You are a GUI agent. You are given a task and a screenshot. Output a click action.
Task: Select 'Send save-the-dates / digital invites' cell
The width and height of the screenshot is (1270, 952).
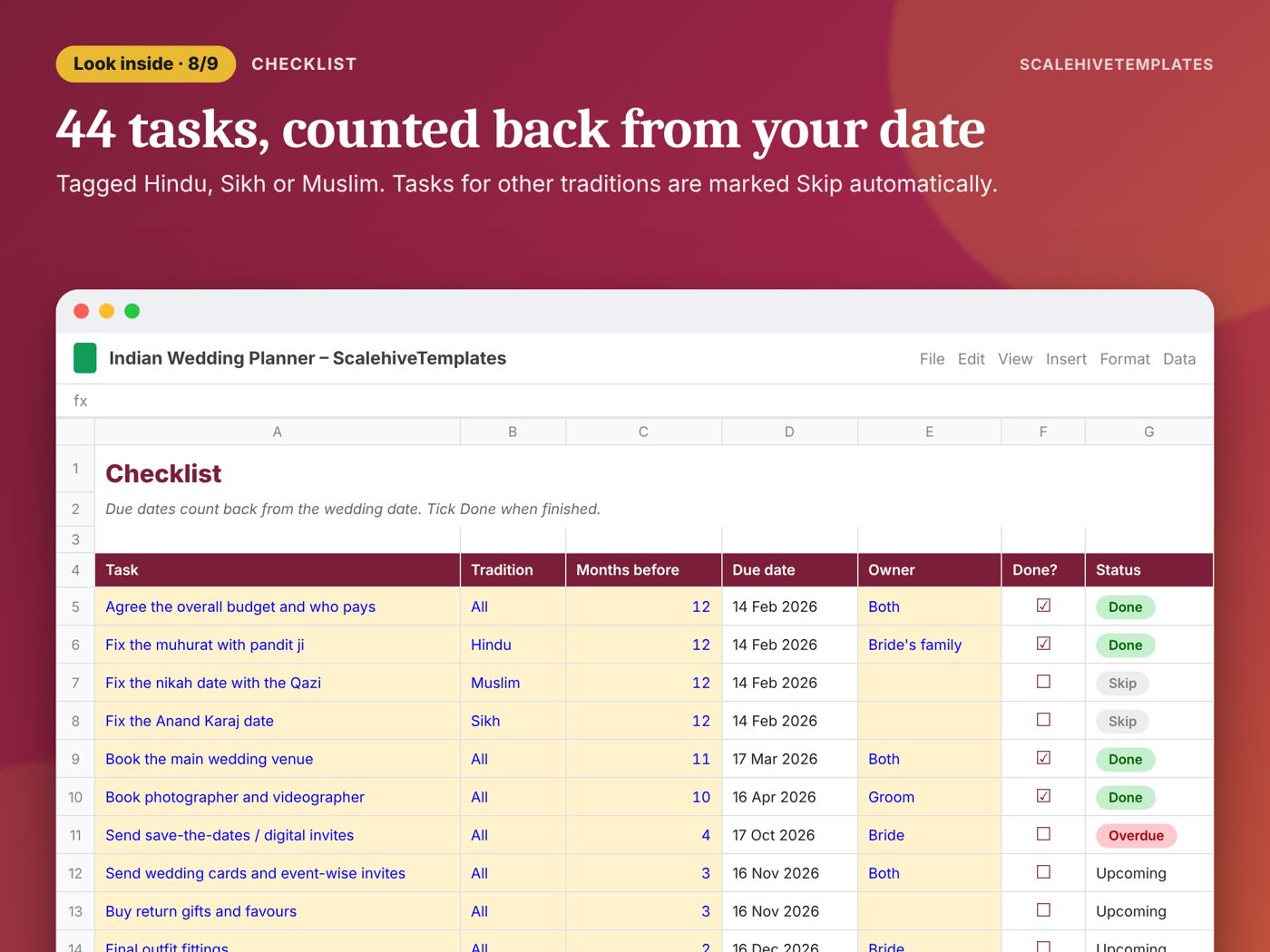[278, 835]
